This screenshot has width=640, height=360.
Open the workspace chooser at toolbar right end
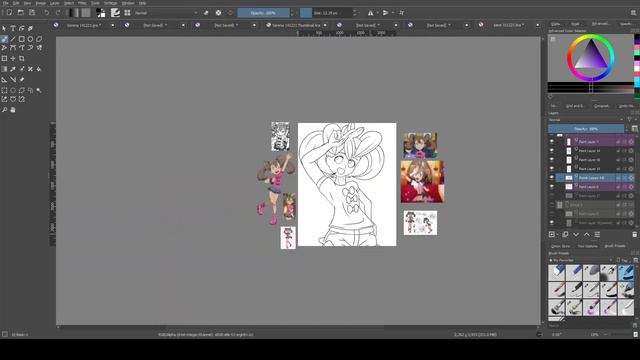tap(633, 13)
